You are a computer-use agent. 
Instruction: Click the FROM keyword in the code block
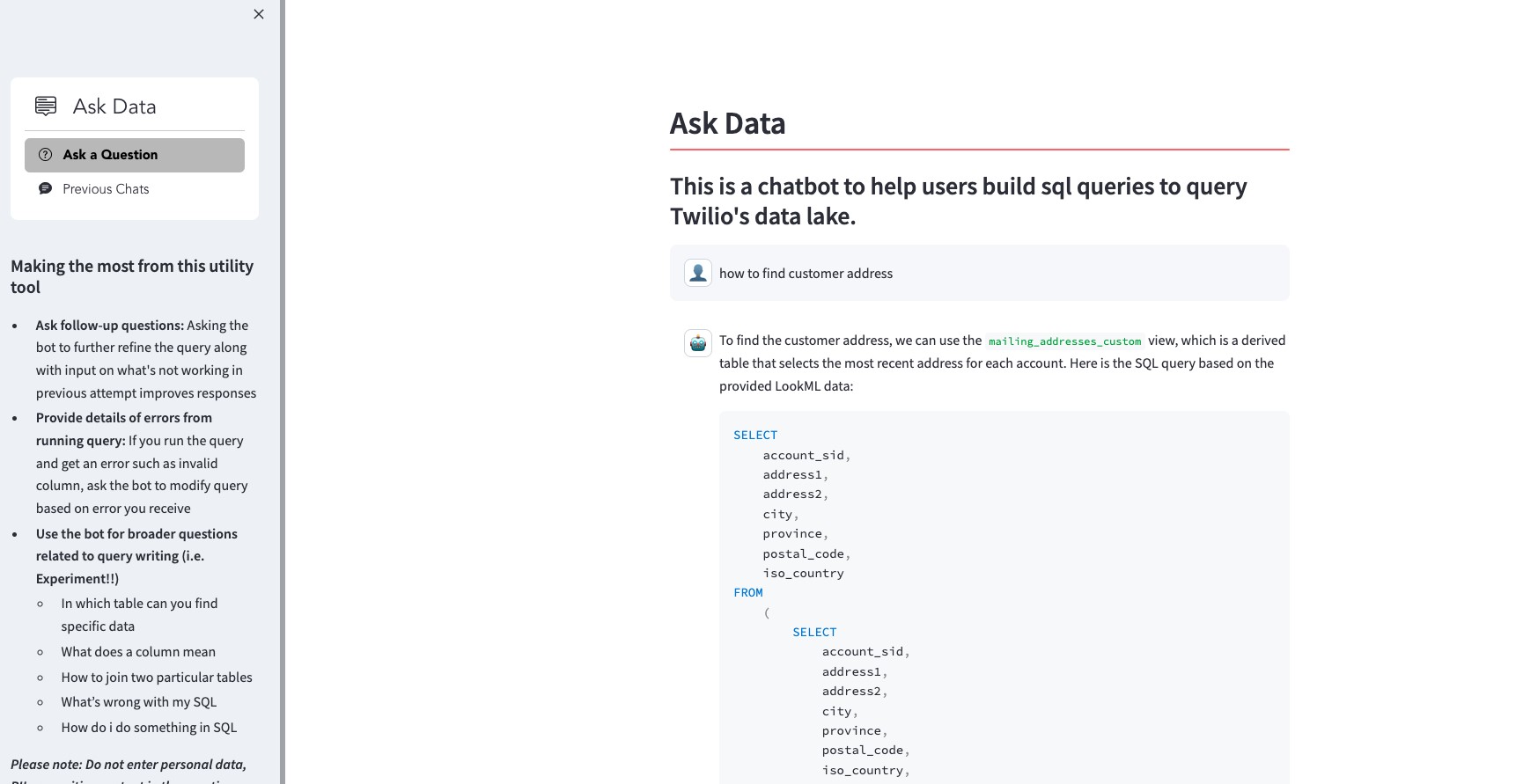[x=748, y=593]
